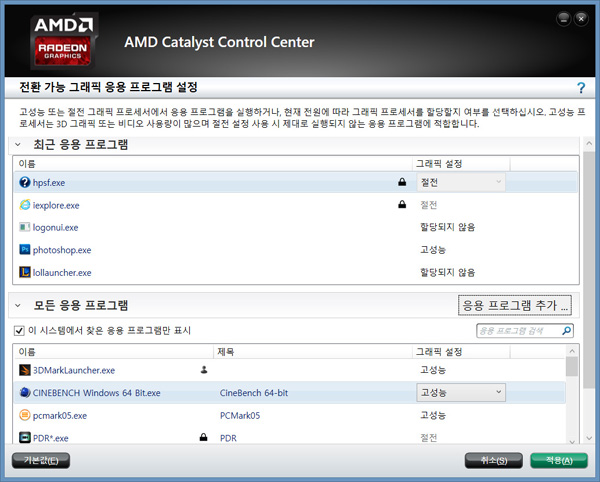Click the 3DMarkLauncher.exe icon
The height and width of the screenshot is (482, 600).
[x=24, y=370]
